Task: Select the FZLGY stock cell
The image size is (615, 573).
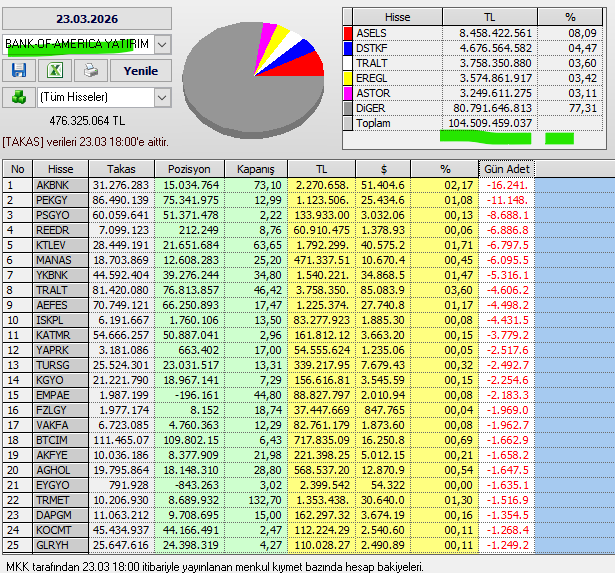Action: click(61, 410)
